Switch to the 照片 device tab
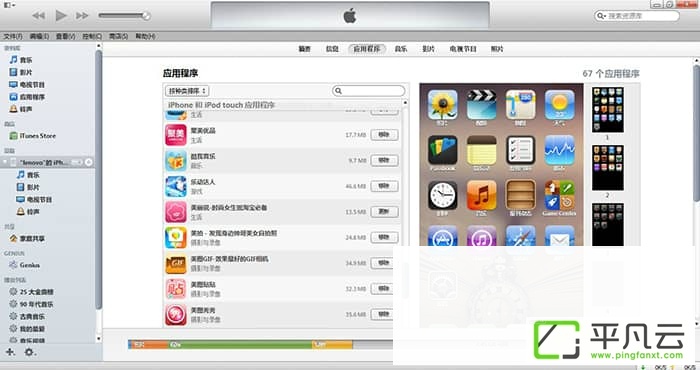 [497, 49]
